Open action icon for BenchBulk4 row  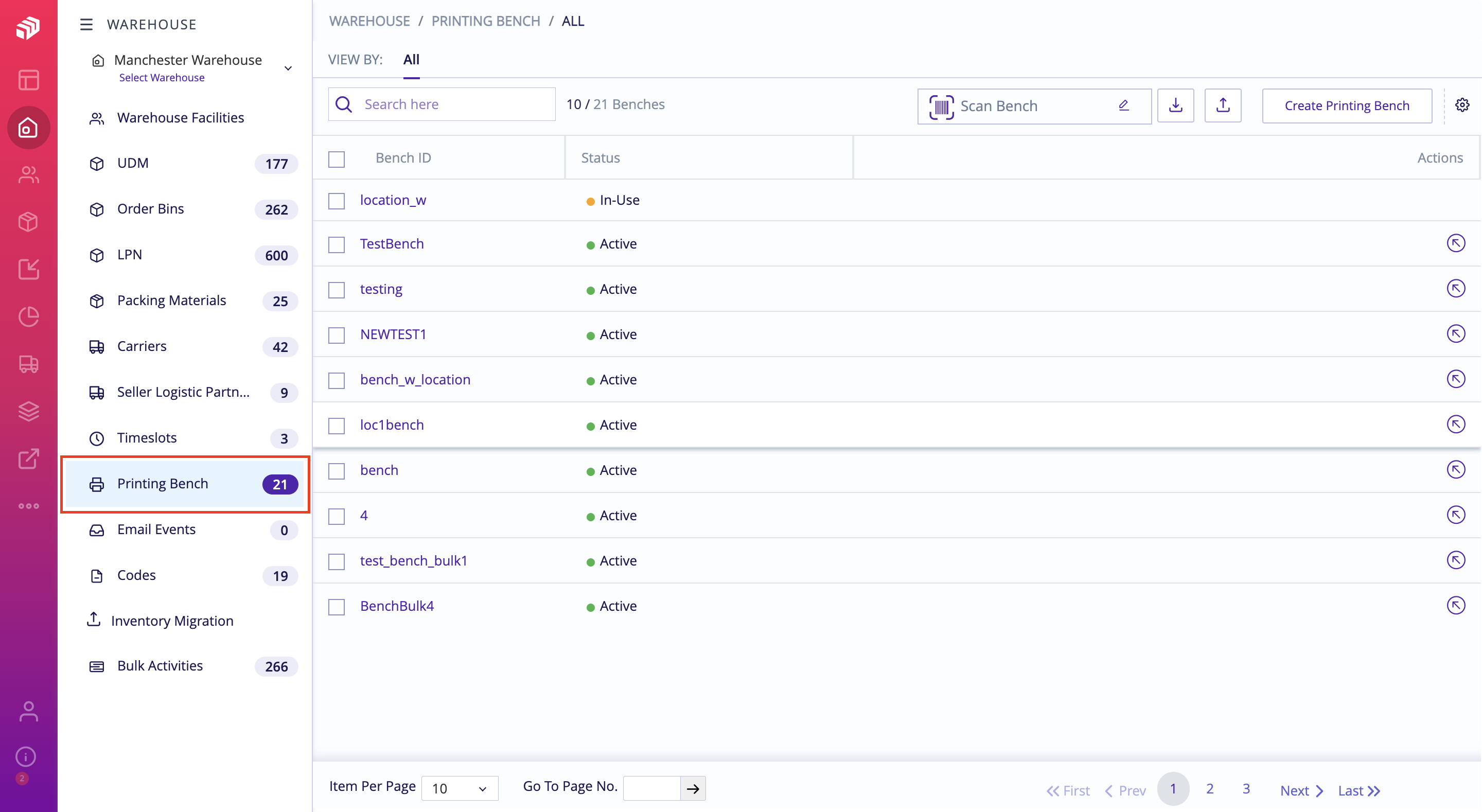pyautogui.click(x=1456, y=606)
